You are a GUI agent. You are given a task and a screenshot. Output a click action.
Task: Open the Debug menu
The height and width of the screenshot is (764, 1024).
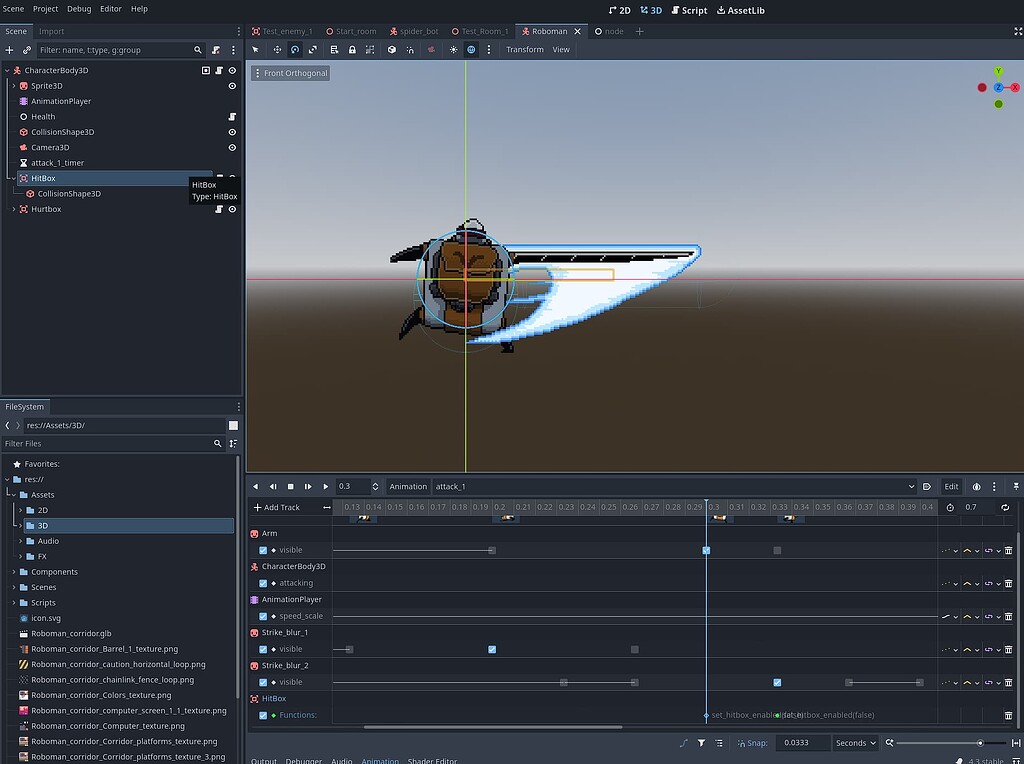pos(78,9)
